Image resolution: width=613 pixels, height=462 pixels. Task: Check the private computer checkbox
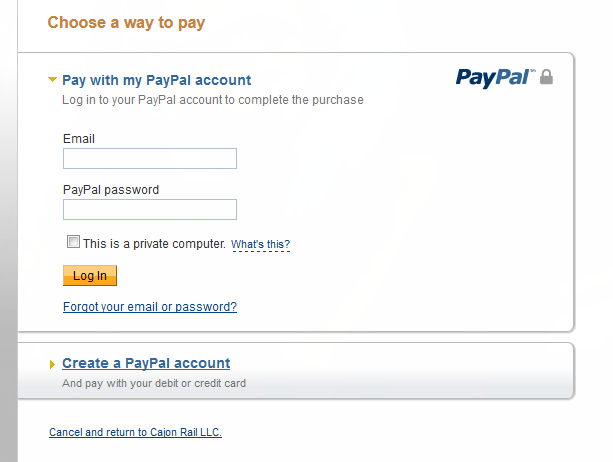[73, 242]
